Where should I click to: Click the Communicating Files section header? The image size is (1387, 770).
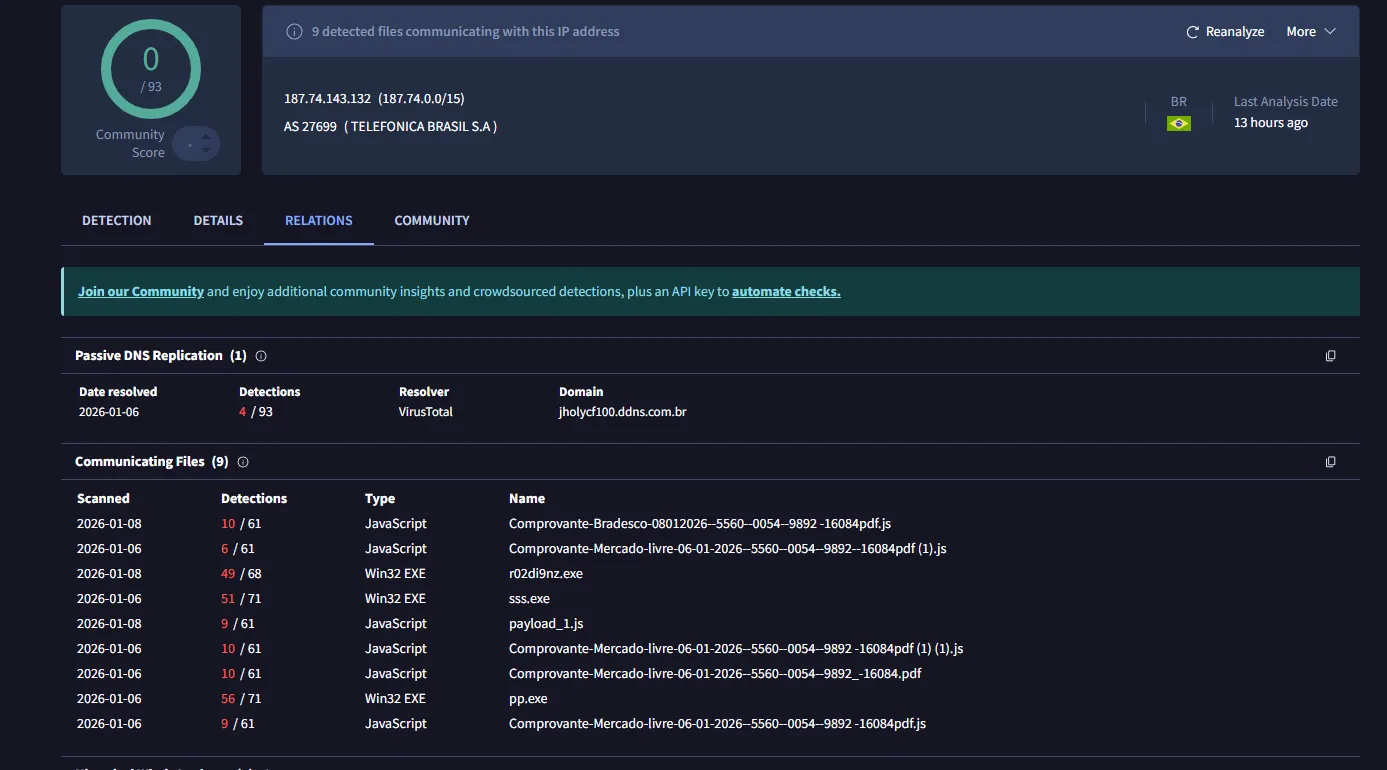(x=152, y=462)
